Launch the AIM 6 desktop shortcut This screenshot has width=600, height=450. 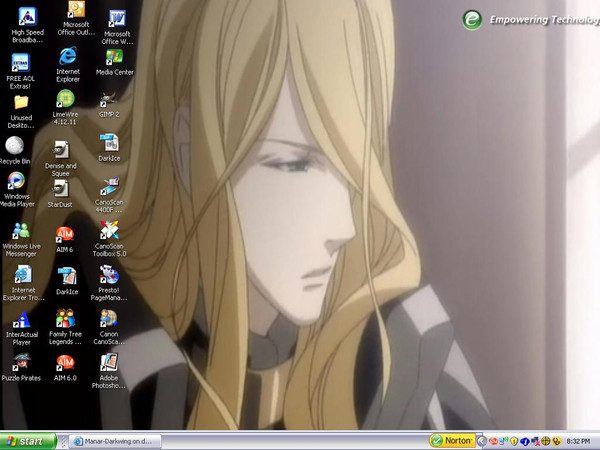pos(65,240)
